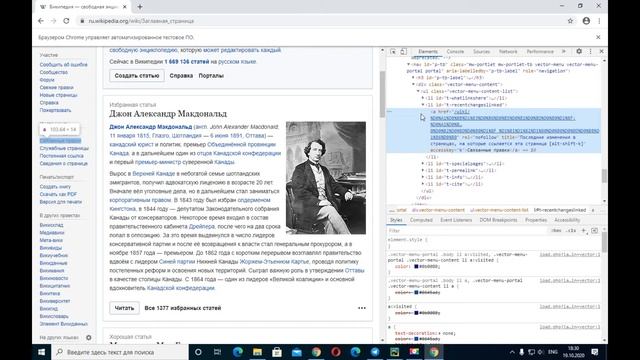640x360 pixels.
Task: Toggle the computed styles sidebar pane icon
Action: tap(594, 231)
